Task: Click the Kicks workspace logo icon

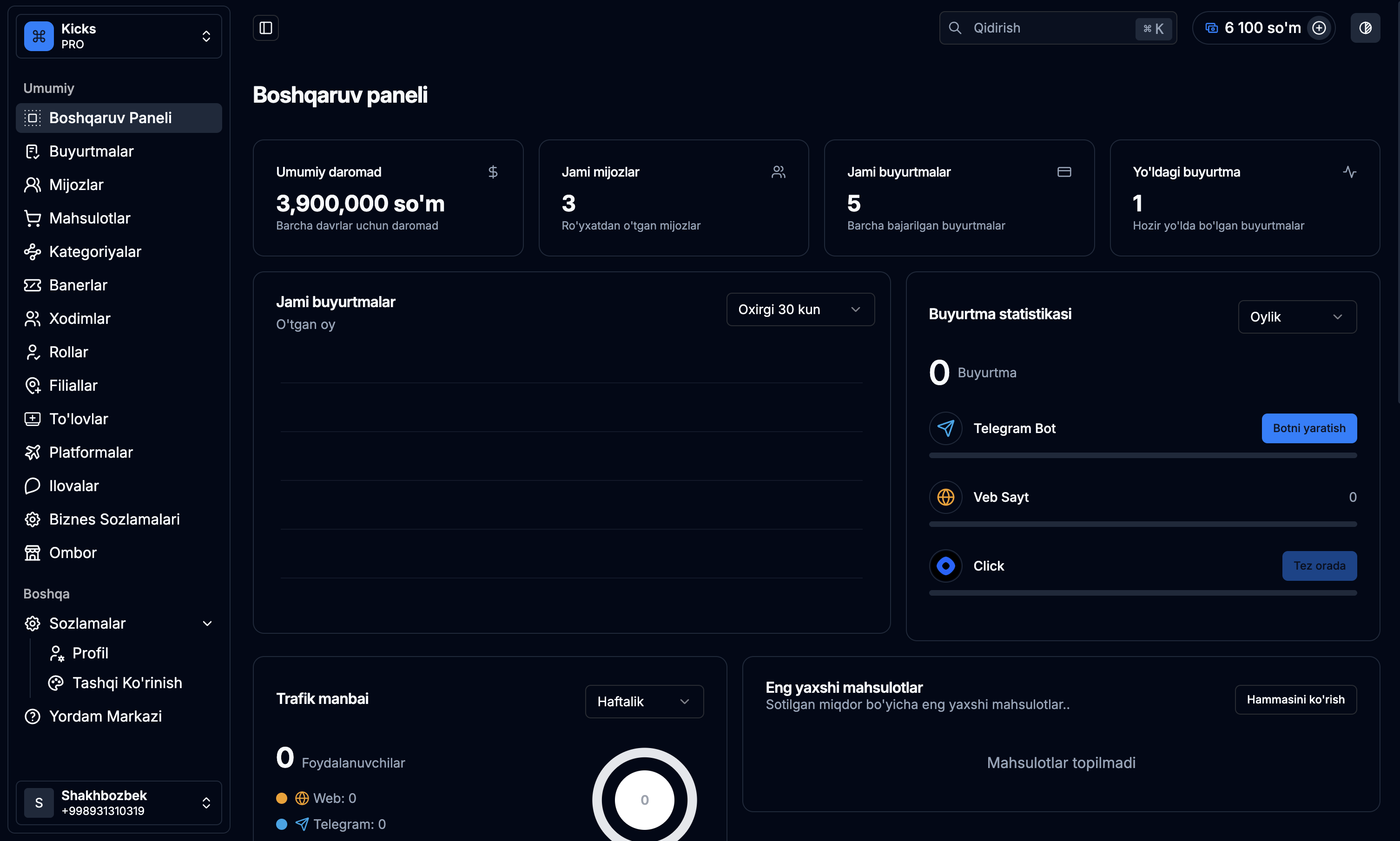Action: click(x=39, y=36)
